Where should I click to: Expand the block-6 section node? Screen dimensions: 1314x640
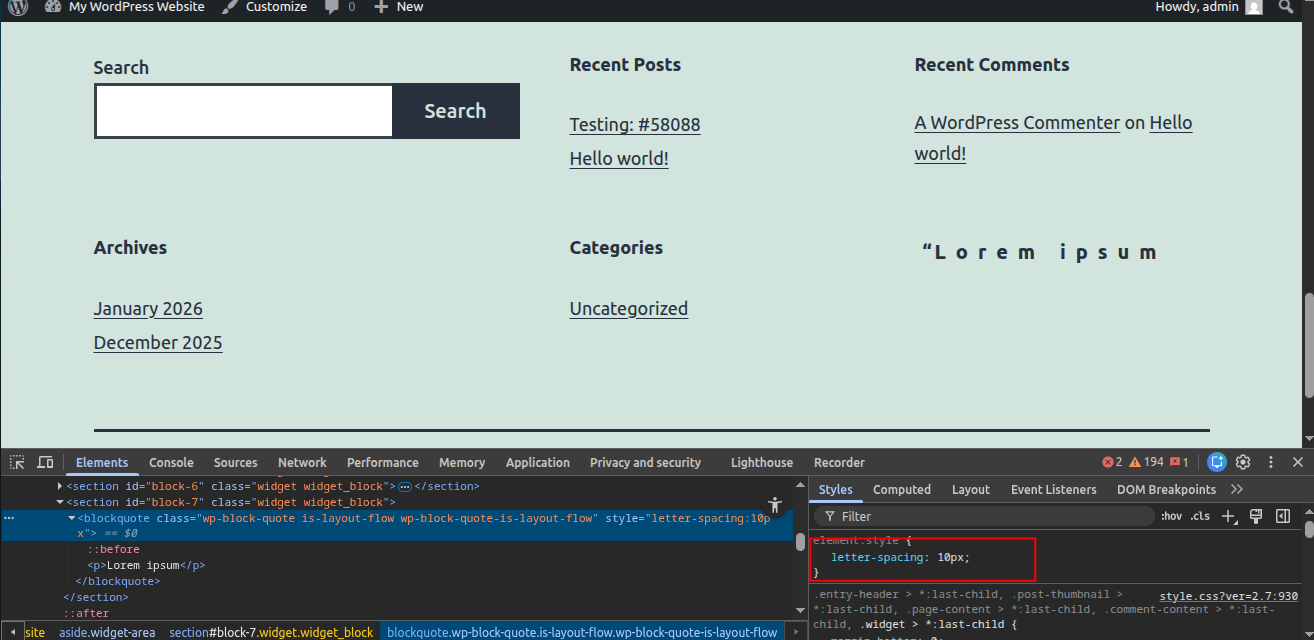tap(60, 486)
